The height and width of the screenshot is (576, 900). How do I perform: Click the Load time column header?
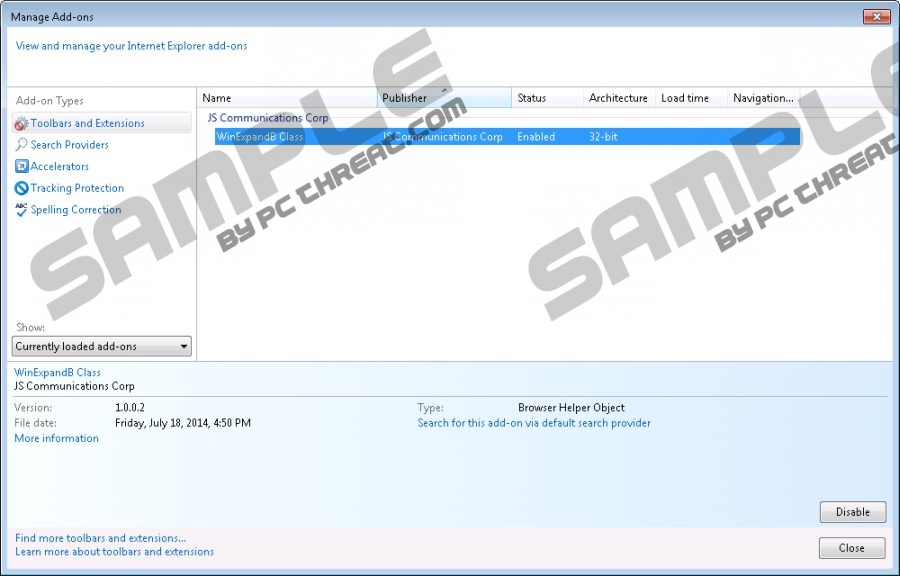click(690, 98)
